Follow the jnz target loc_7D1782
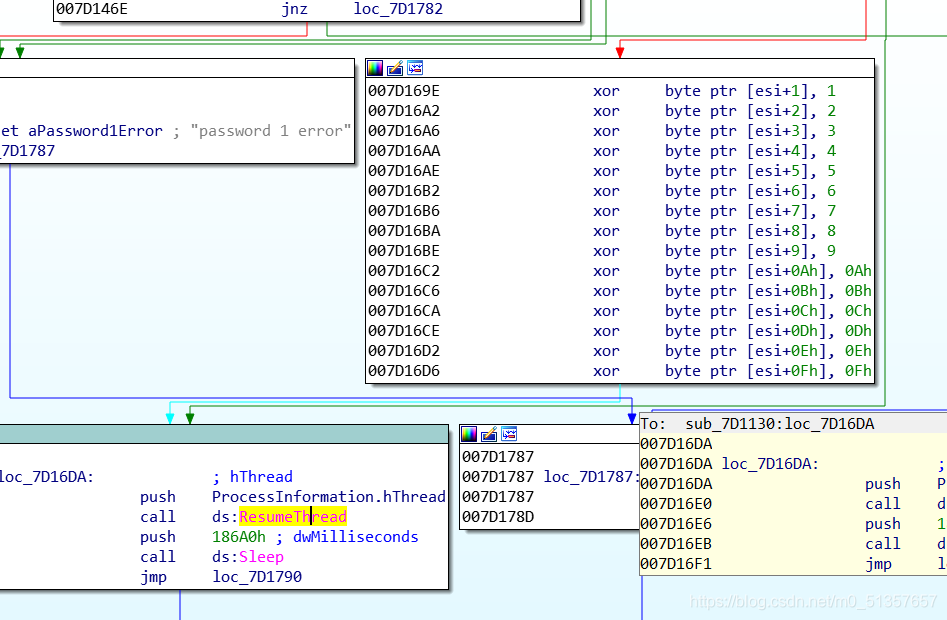 398,9
